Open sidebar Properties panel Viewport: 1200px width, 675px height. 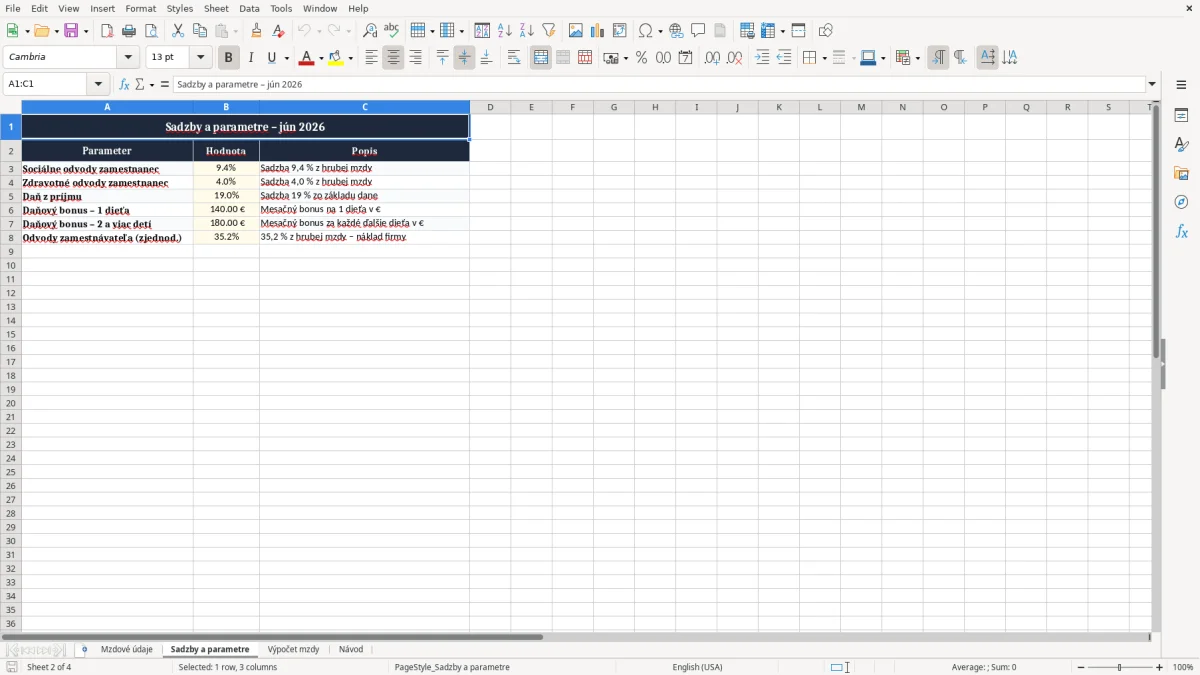pyautogui.click(x=1181, y=115)
